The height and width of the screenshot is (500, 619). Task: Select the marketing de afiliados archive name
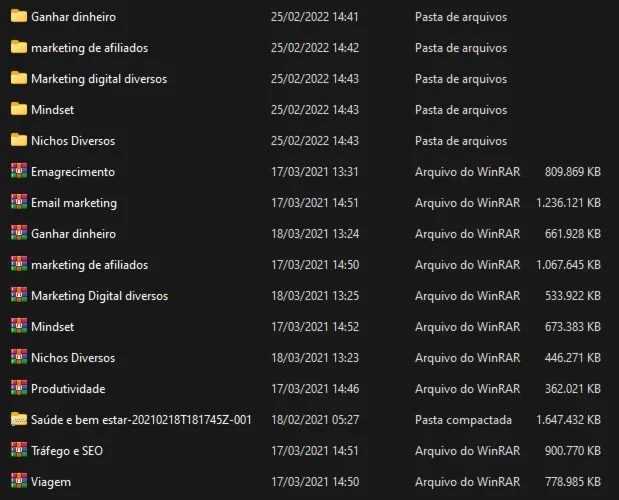[90, 265]
